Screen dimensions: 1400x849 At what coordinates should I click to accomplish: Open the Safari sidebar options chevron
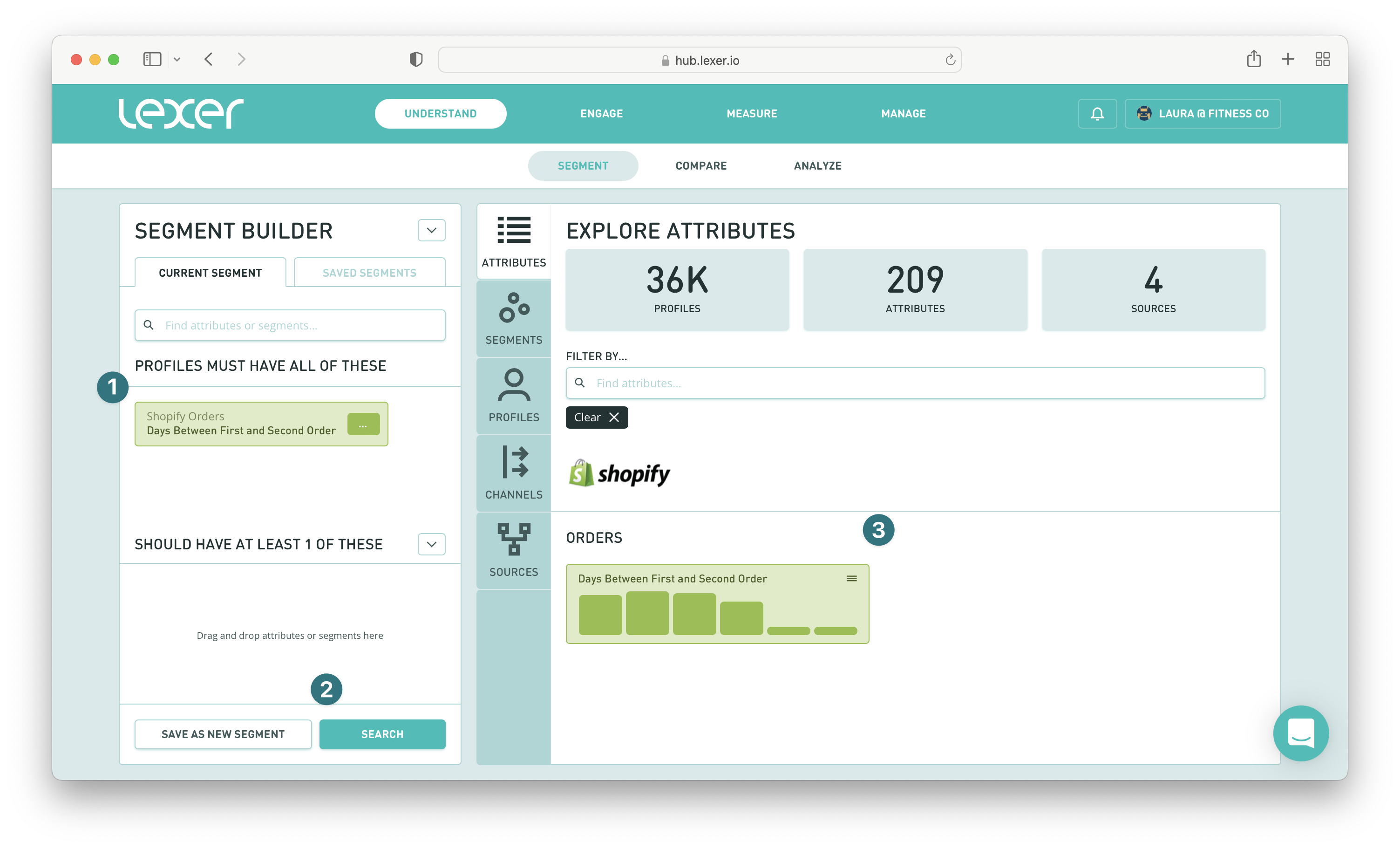[177, 59]
